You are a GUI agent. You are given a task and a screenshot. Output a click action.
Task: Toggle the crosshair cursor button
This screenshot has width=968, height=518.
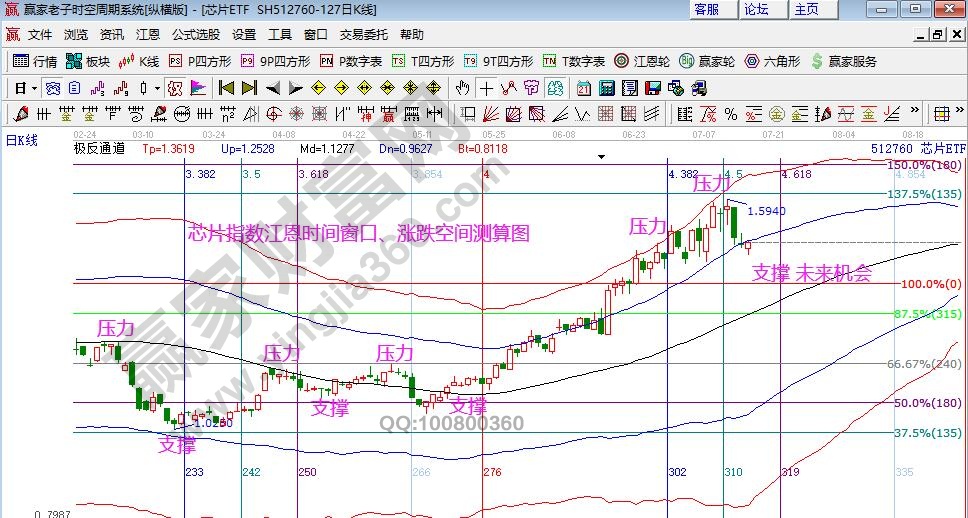pos(486,88)
